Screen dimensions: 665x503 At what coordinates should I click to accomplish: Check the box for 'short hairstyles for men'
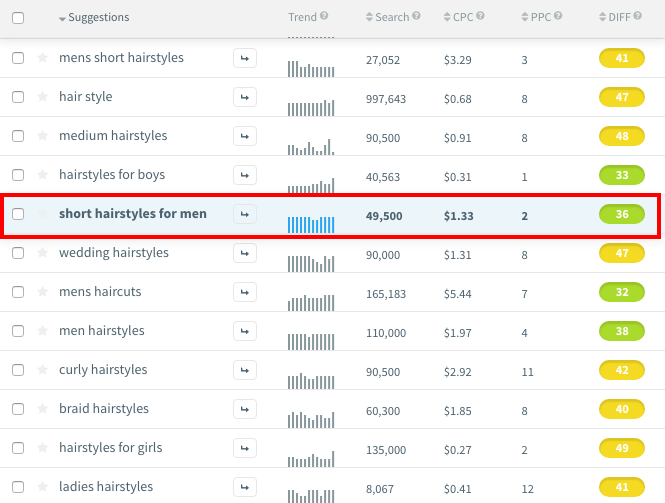coord(18,214)
